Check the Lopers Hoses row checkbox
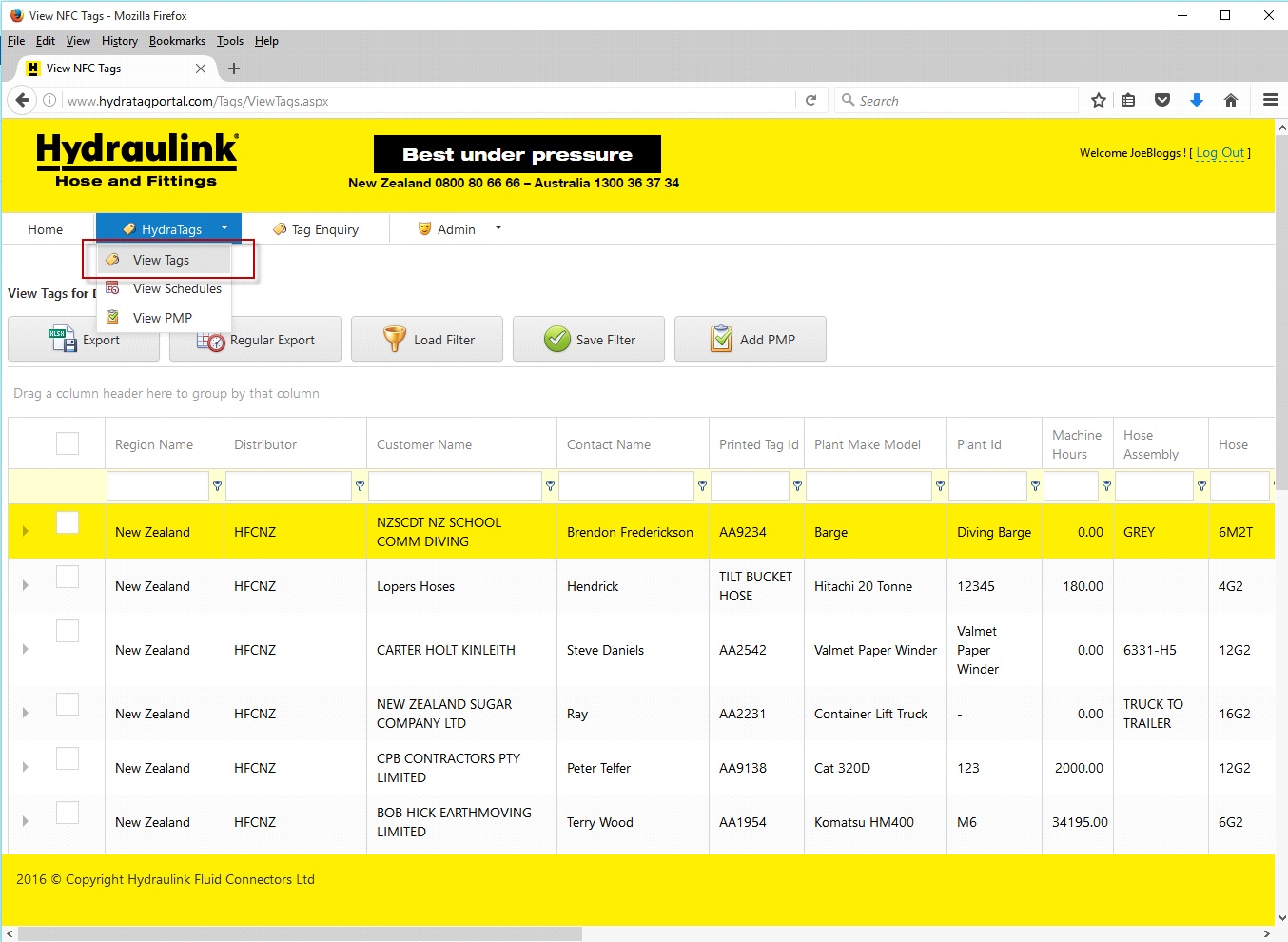The height and width of the screenshot is (942, 1288). pyautogui.click(x=68, y=577)
